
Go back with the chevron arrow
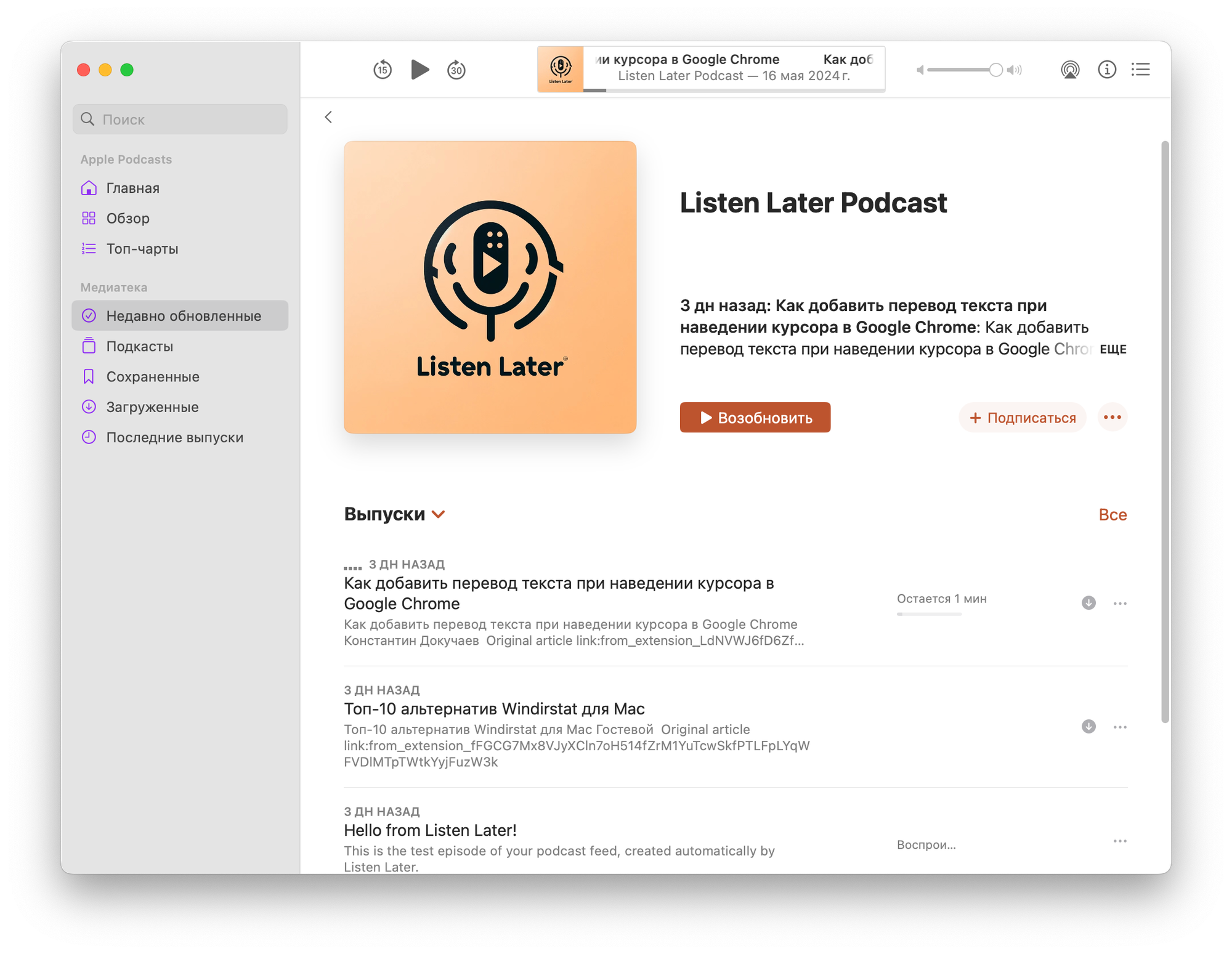pyautogui.click(x=328, y=117)
